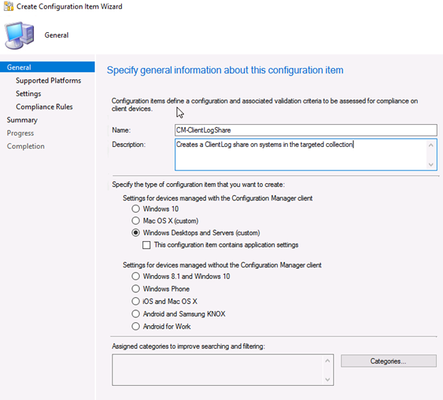Select Windows 8.1 and Windows 10 option

(x=135, y=276)
